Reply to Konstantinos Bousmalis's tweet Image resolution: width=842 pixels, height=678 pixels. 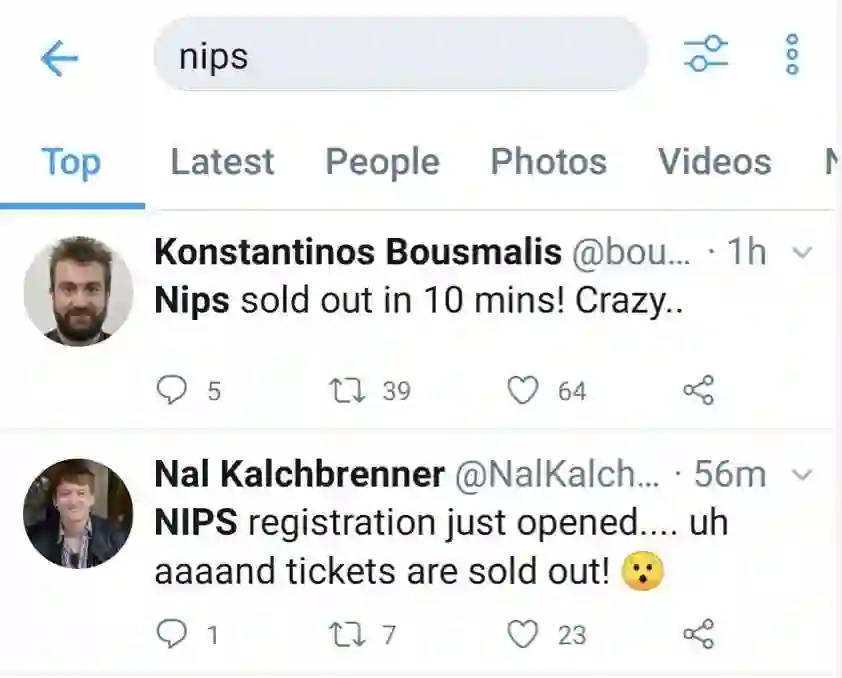tap(174, 390)
